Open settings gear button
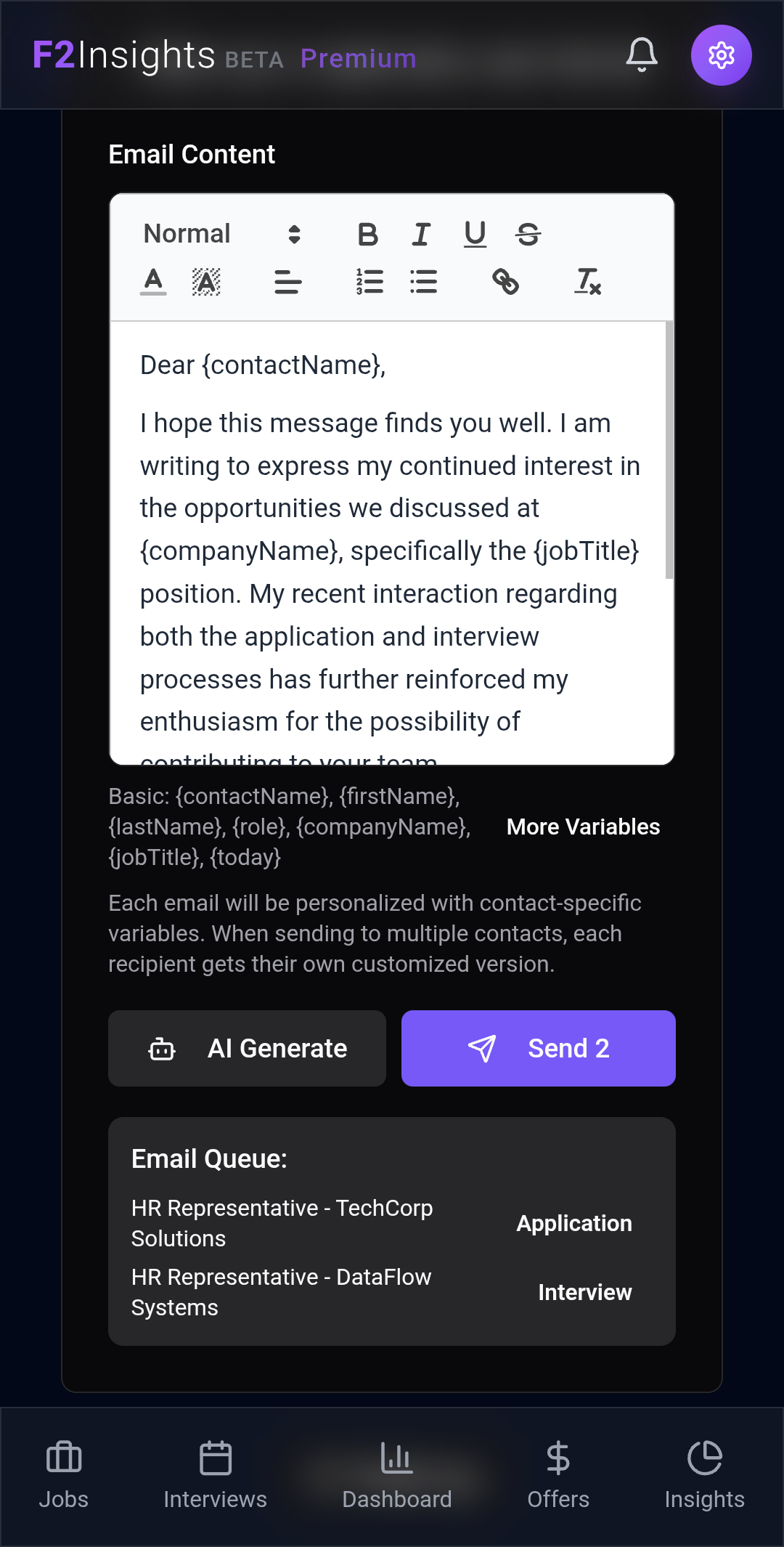Viewport: 784px width, 1547px height. (x=722, y=55)
